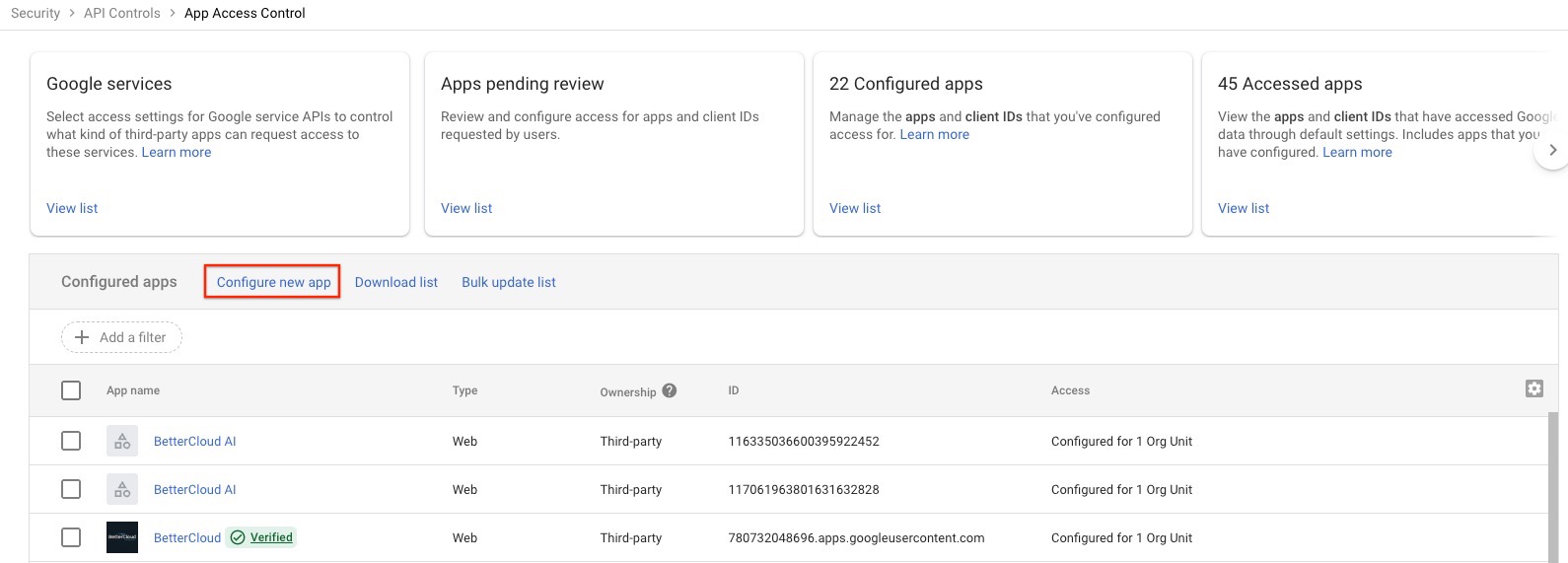This screenshot has width=1568, height=563.
Task: Check the first BetterCloud AI row checkbox
Action: pos(71,441)
